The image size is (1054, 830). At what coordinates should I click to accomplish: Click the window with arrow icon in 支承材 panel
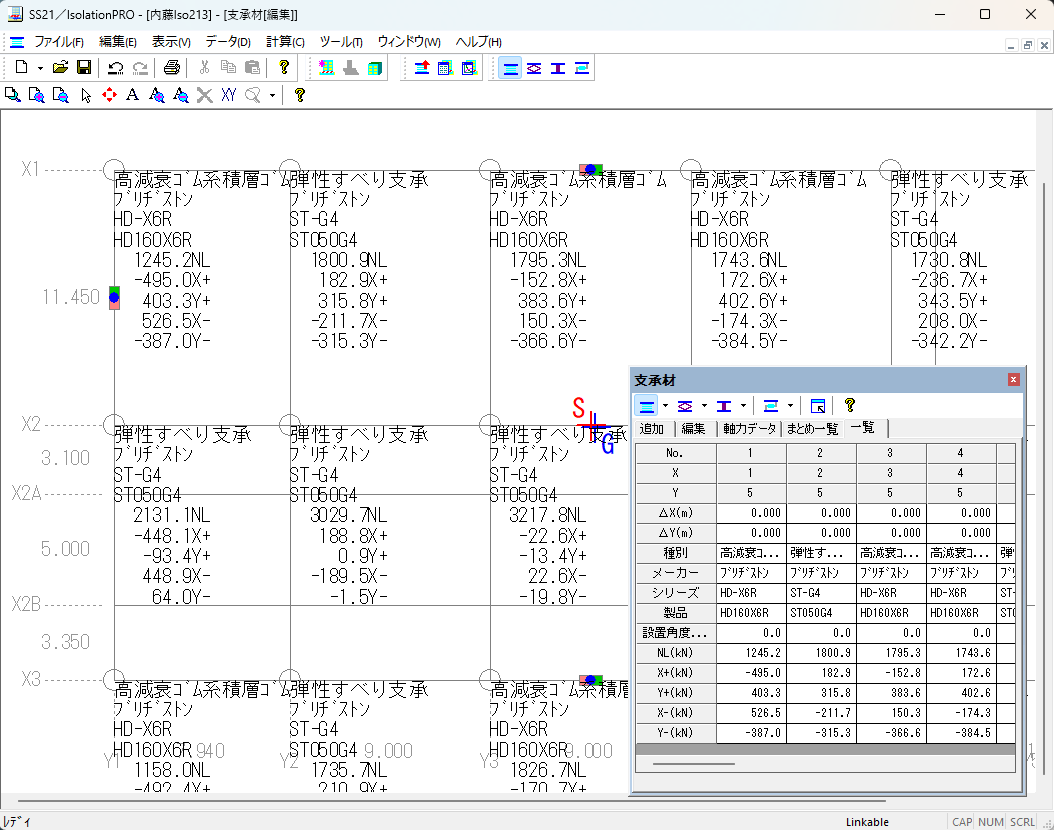tap(818, 406)
